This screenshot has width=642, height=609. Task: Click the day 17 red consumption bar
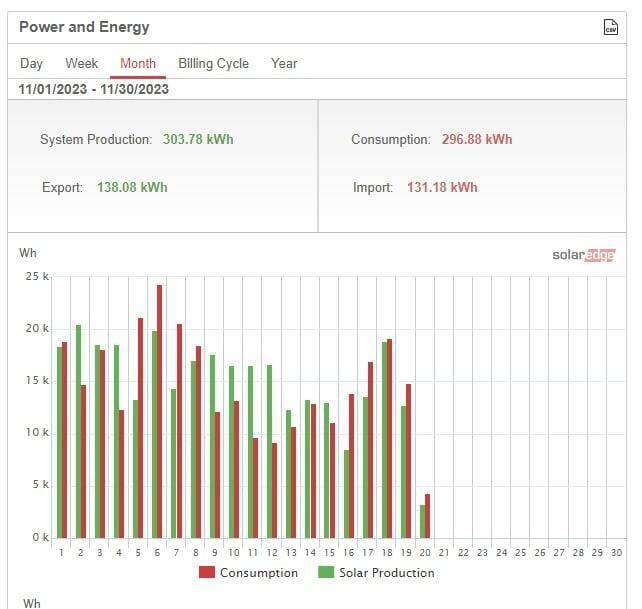[x=371, y=450]
